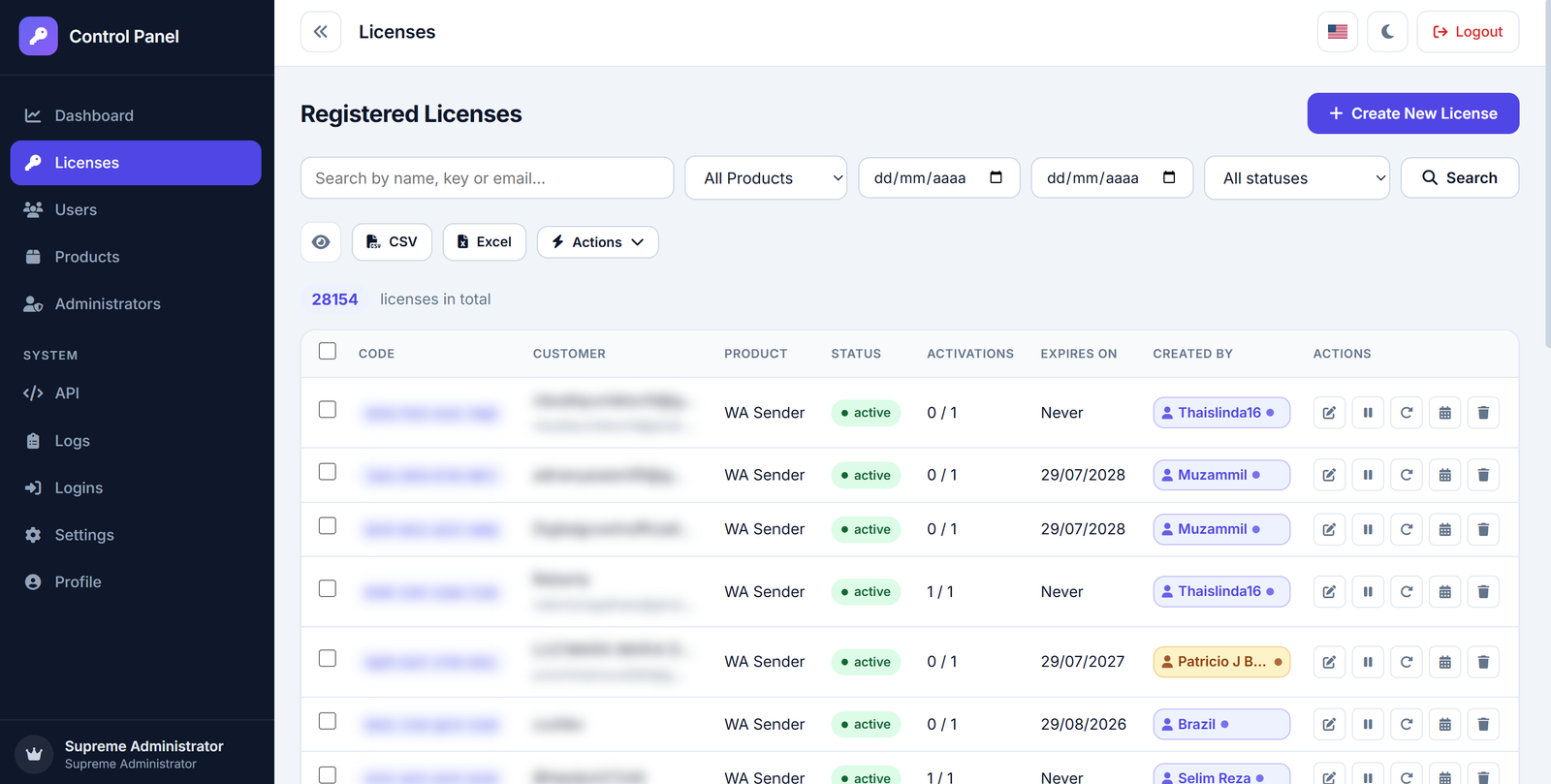Open the Actions dropdown
Image resolution: width=1551 pixels, height=784 pixels.
click(597, 242)
